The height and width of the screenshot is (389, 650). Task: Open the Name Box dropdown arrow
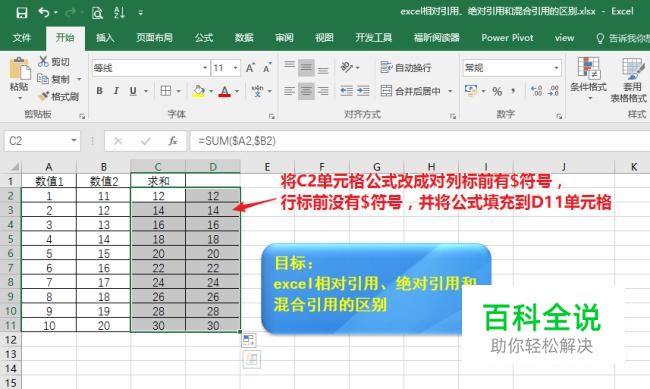73,141
